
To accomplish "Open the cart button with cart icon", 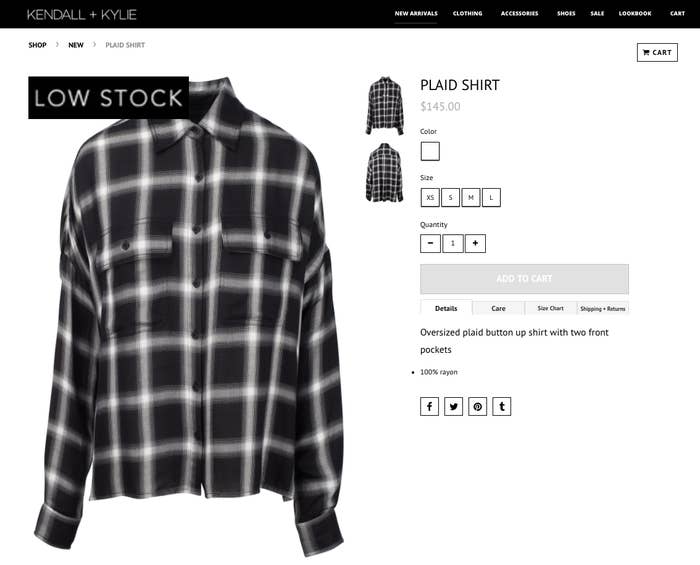I will pyautogui.click(x=657, y=52).
